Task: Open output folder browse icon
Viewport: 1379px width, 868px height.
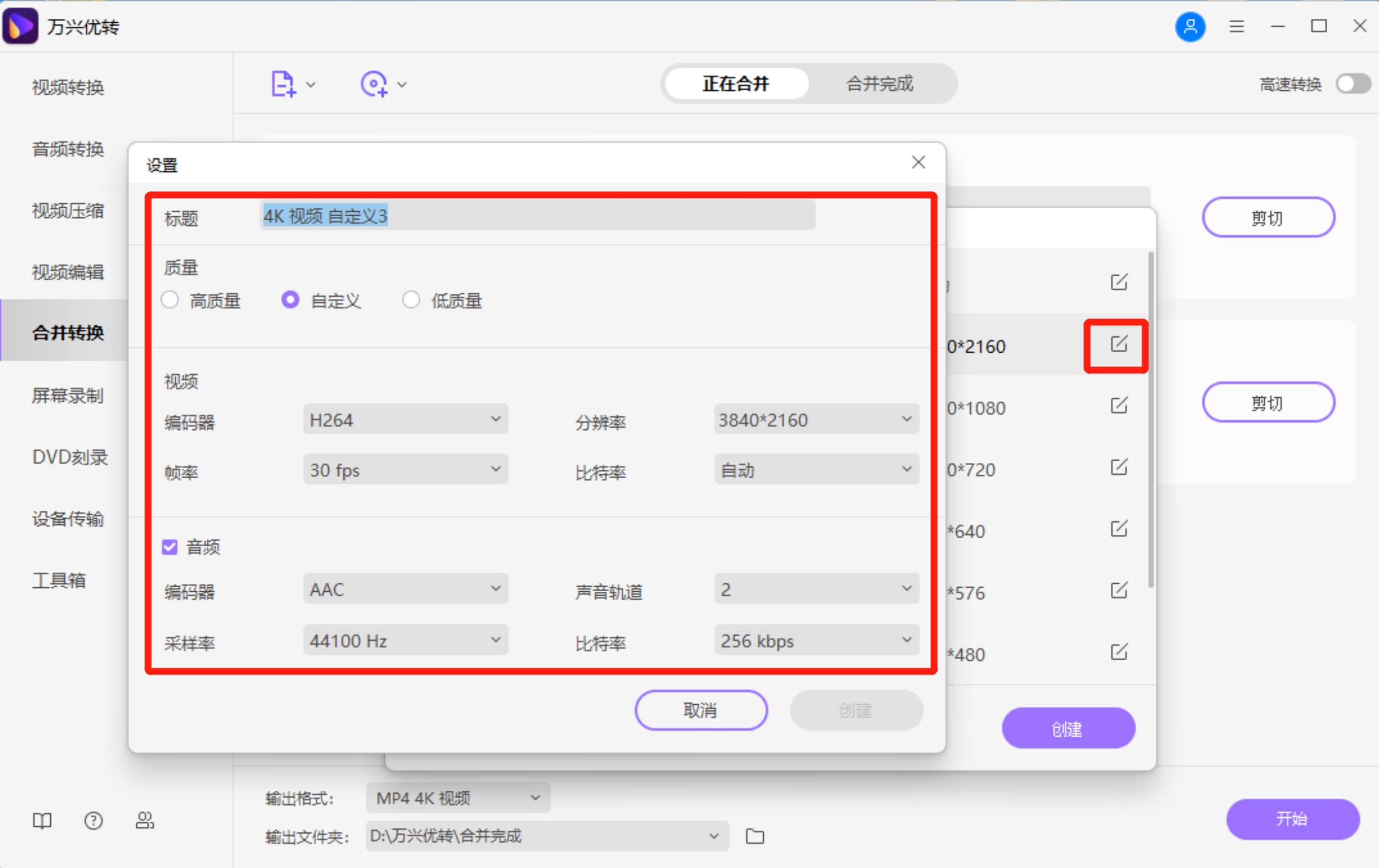Action: tap(755, 836)
